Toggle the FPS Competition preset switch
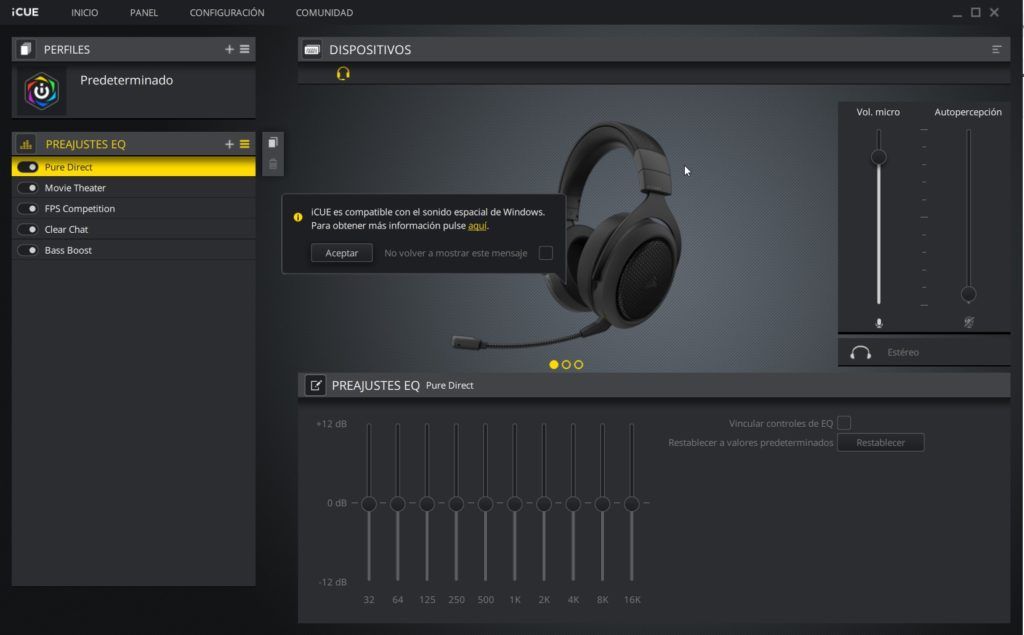Screen dimensions: 1024x635 [27, 208]
